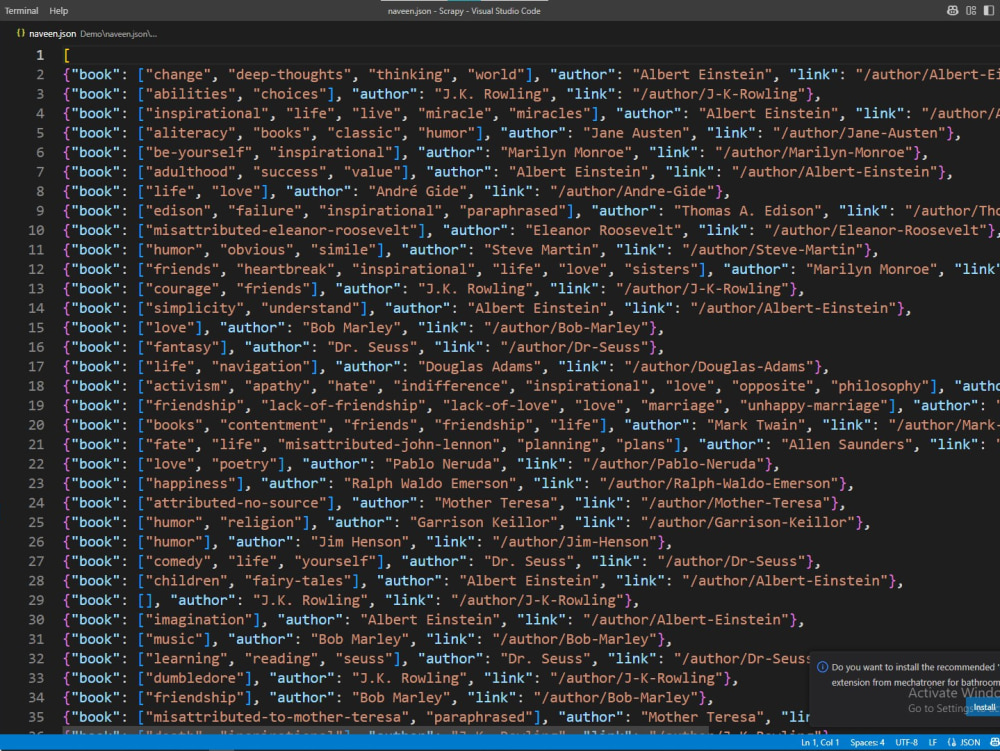Image resolution: width=1000 pixels, height=751 pixels.
Task: Open the Terminal menu
Action: click(x=21, y=11)
